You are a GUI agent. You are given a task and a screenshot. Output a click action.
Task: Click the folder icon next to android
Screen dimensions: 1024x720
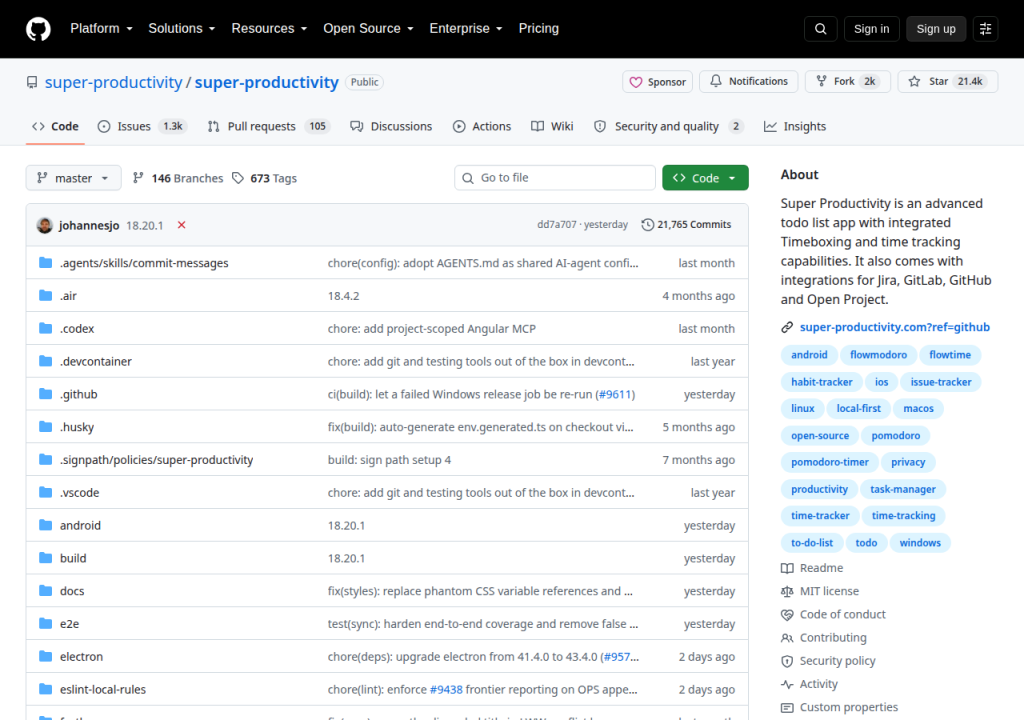click(x=45, y=525)
